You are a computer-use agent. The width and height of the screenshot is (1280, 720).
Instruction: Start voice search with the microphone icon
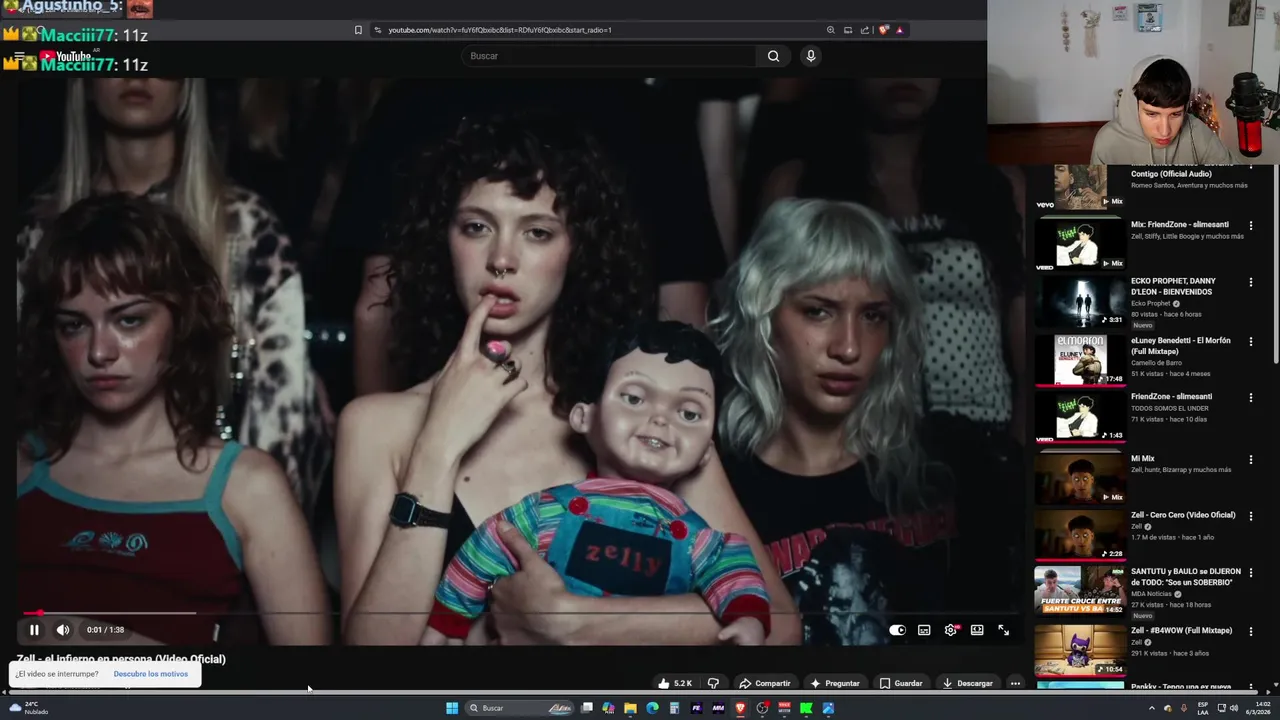811,56
